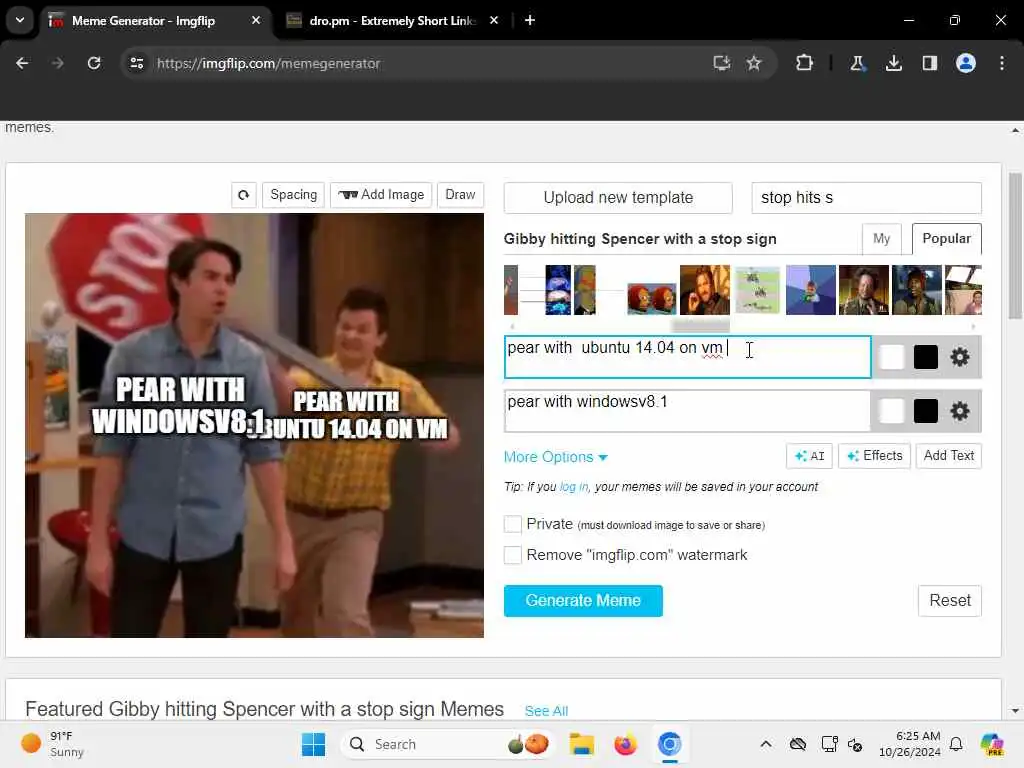Expand More Options
The image size is (1024, 768).
coord(556,457)
